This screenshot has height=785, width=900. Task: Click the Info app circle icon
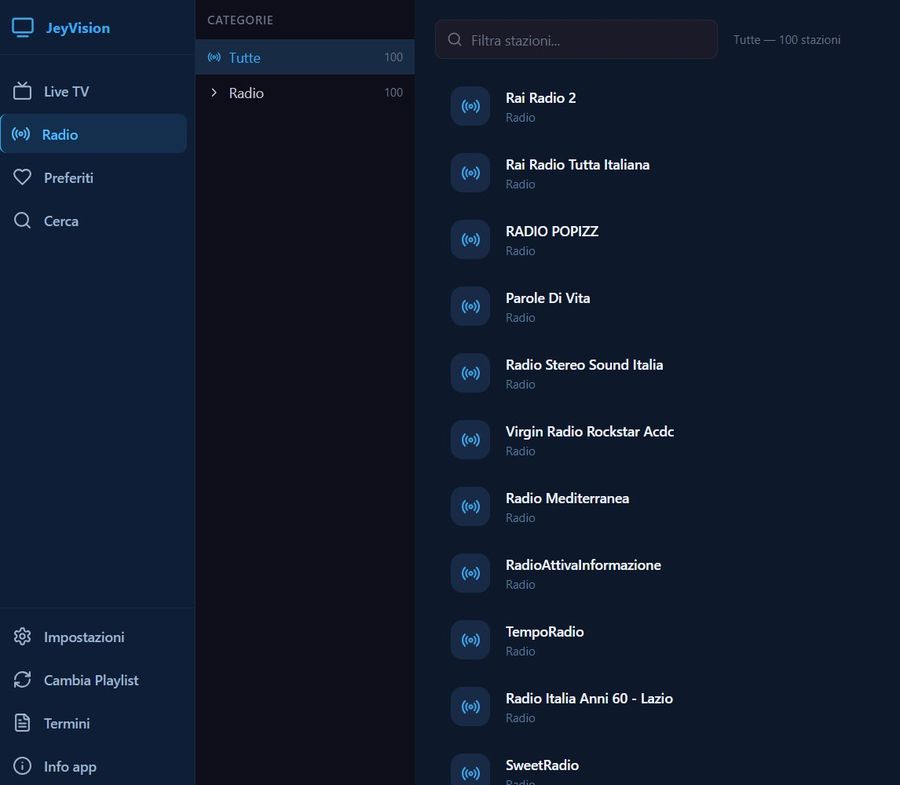pyautogui.click(x=22, y=765)
